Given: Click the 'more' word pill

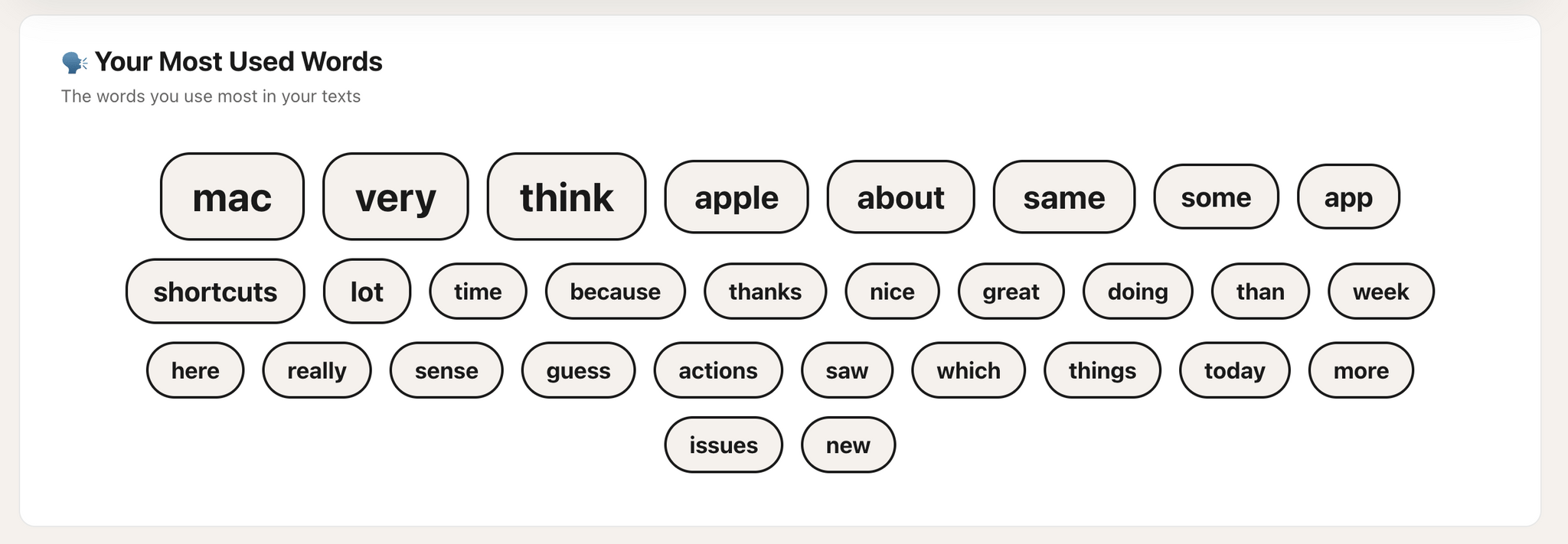Looking at the screenshot, I should pyautogui.click(x=1361, y=370).
